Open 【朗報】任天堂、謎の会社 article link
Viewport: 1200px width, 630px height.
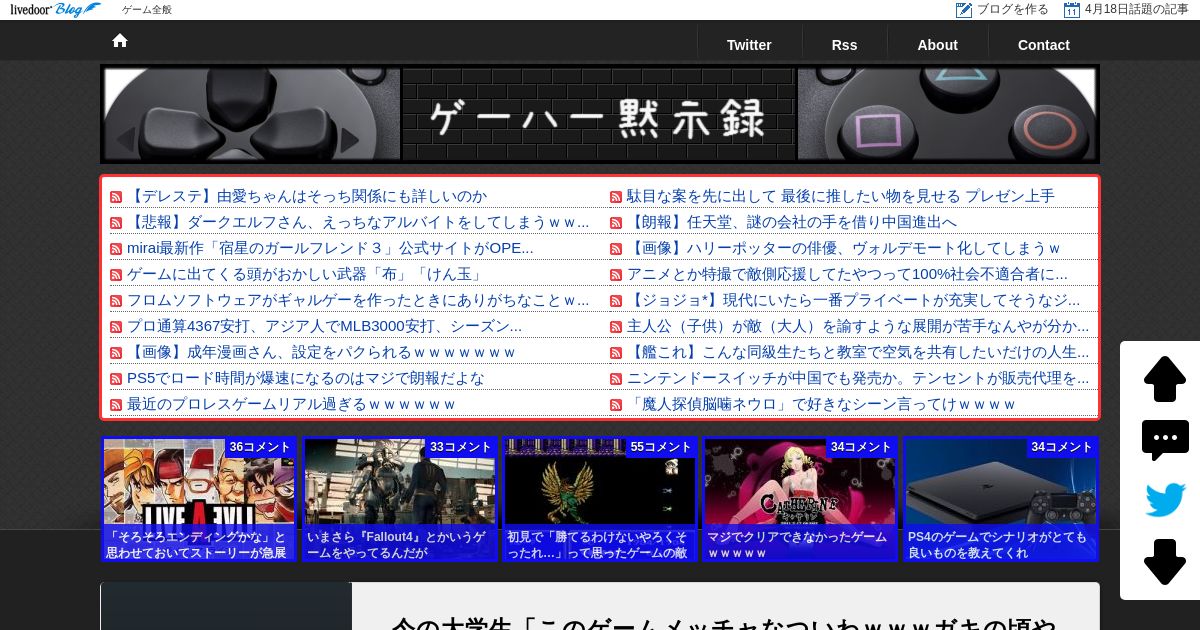(792, 222)
